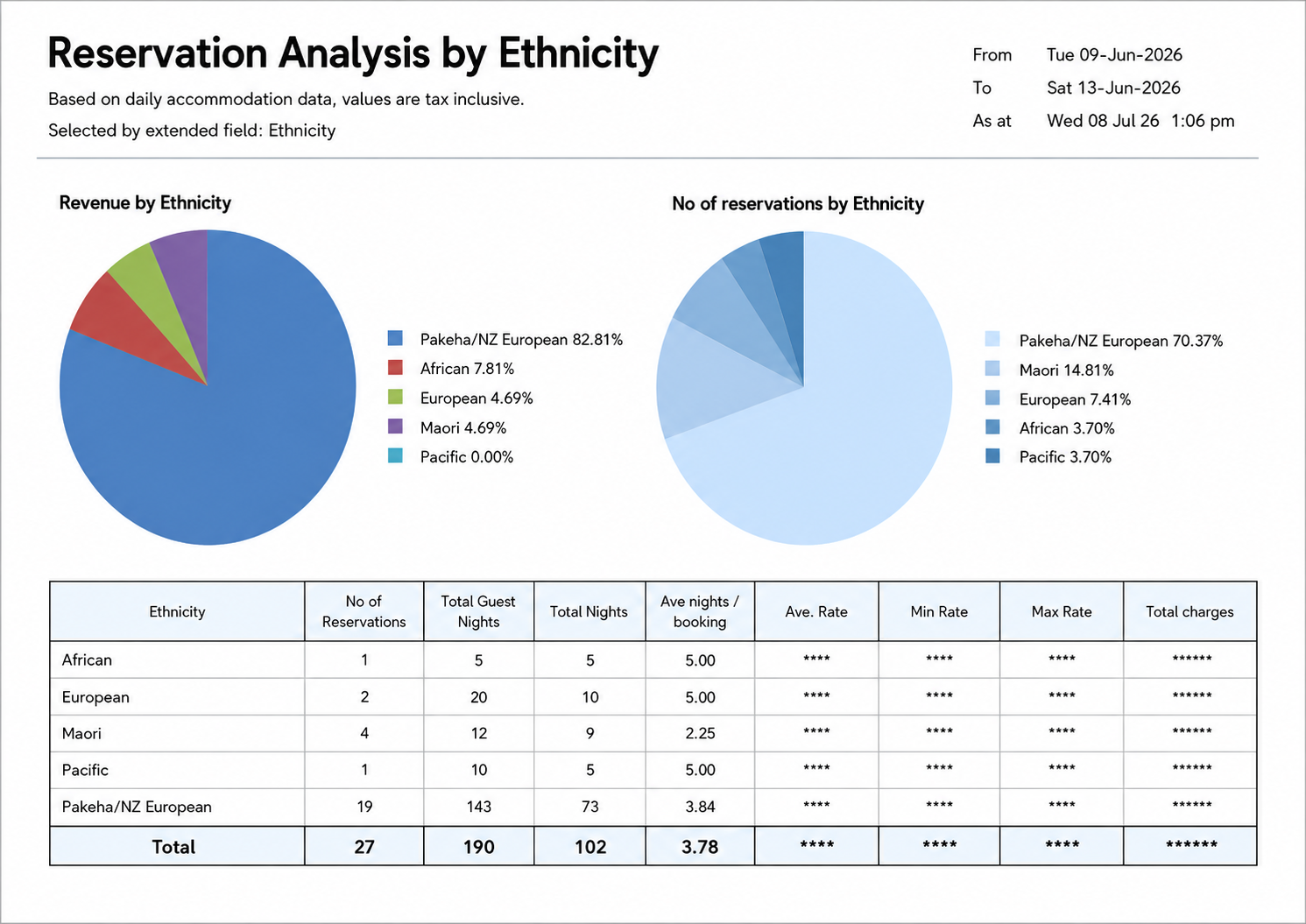Click the 'Pakeha/NZ European' row name in table

tap(137, 807)
